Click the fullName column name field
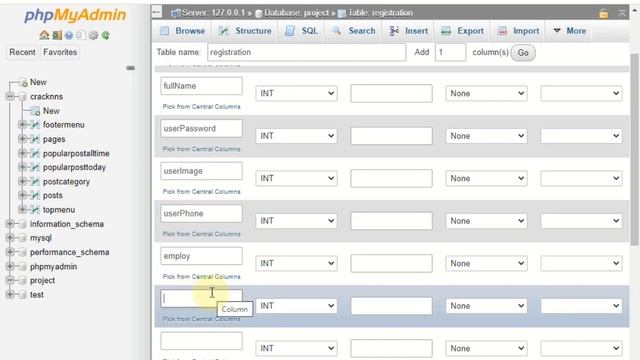This screenshot has height=360, width=640. point(201,86)
